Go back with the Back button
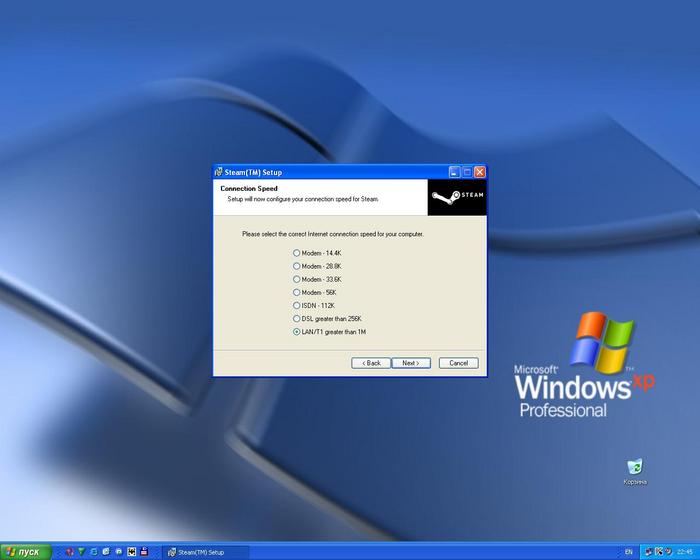Viewport: 700px width, 560px height. click(x=371, y=363)
